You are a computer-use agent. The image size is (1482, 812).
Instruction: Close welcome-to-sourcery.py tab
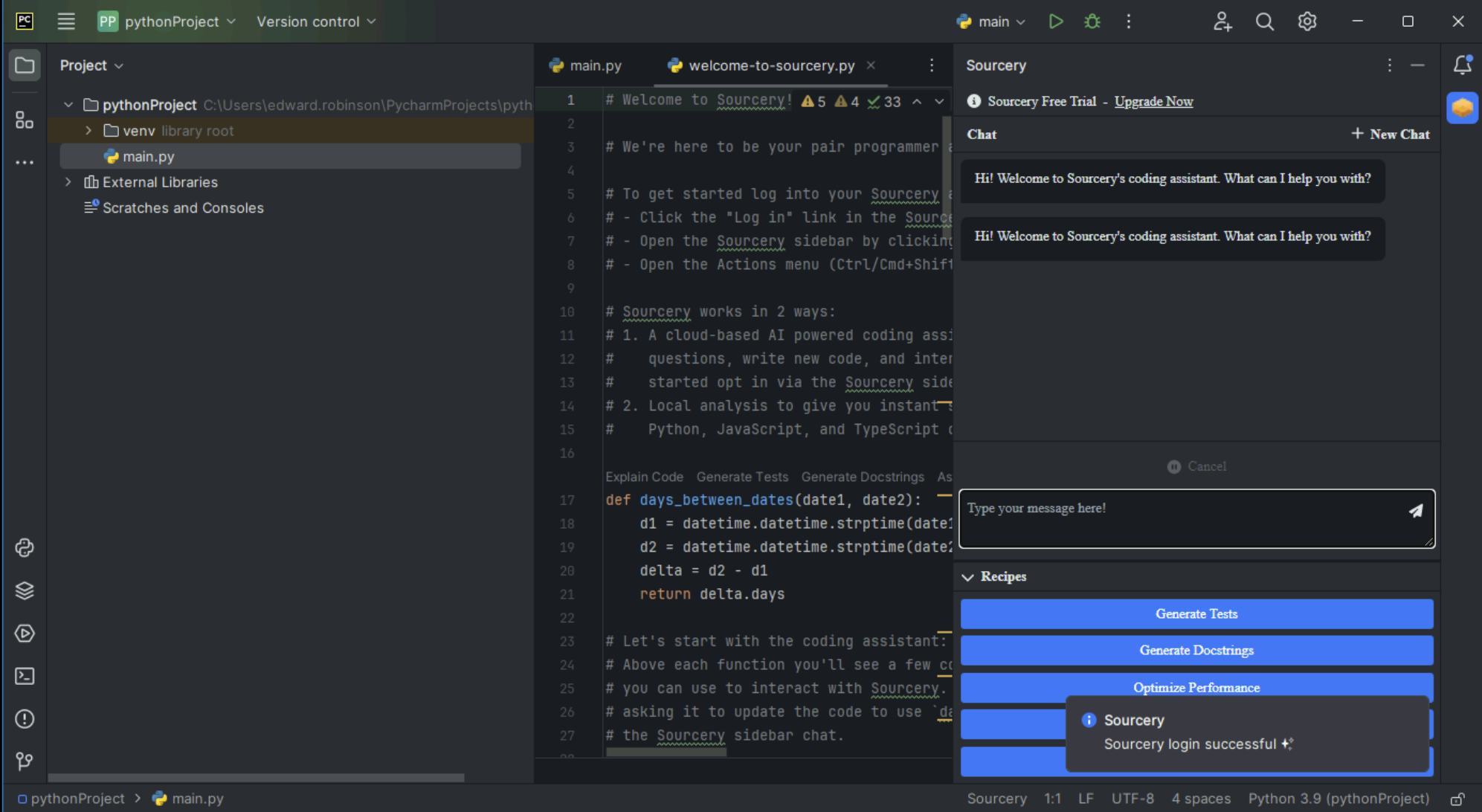click(871, 65)
